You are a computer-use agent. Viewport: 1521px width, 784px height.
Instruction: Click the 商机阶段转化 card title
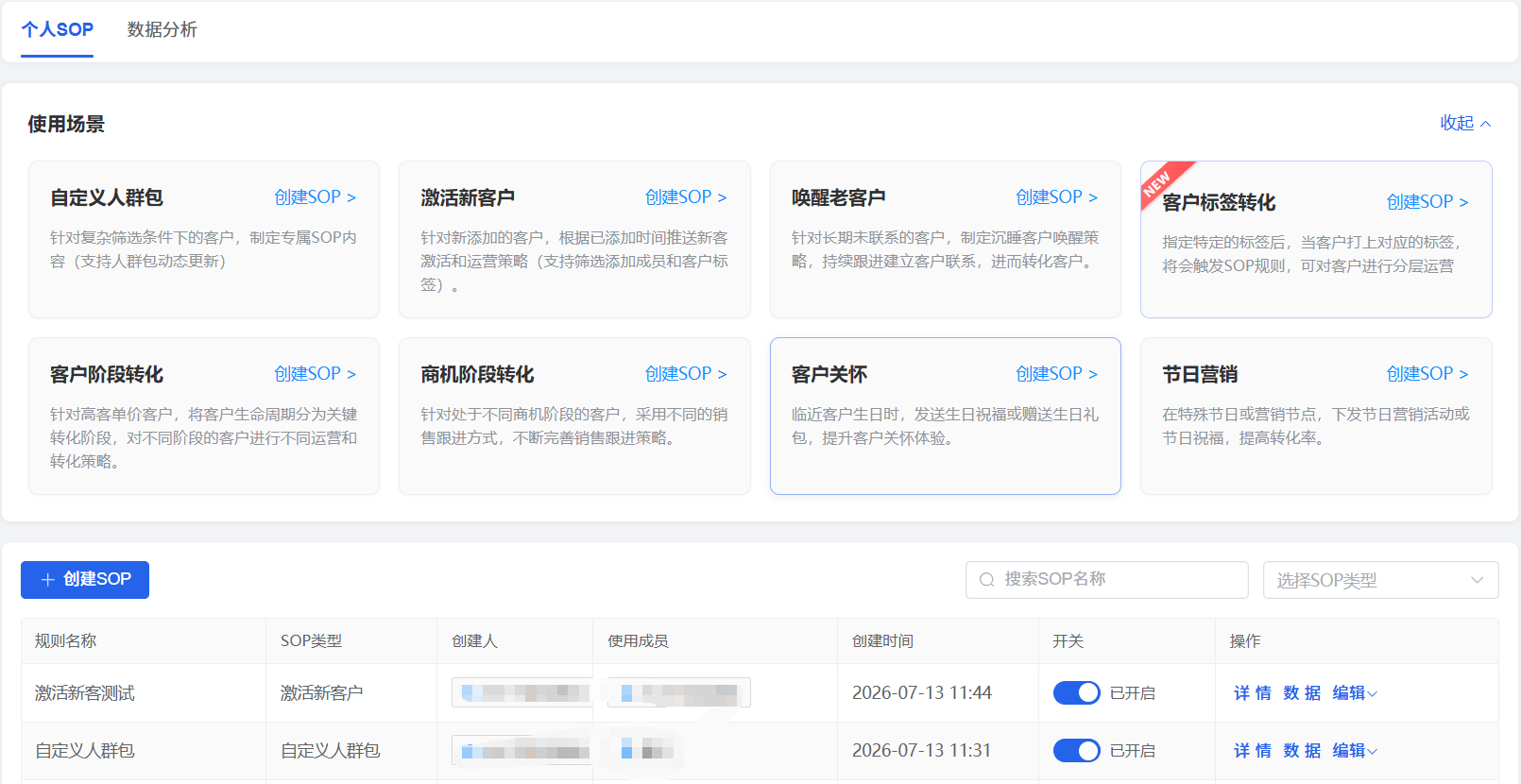pos(477,375)
